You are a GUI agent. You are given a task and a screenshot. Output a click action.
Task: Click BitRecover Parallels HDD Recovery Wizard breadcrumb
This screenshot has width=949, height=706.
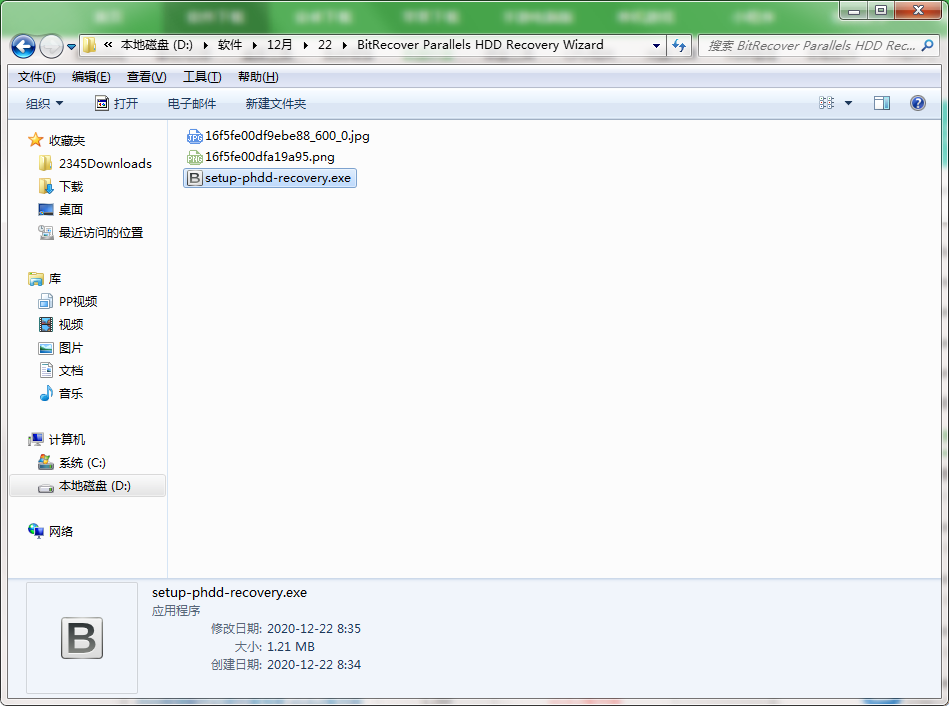(x=480, y=45)
